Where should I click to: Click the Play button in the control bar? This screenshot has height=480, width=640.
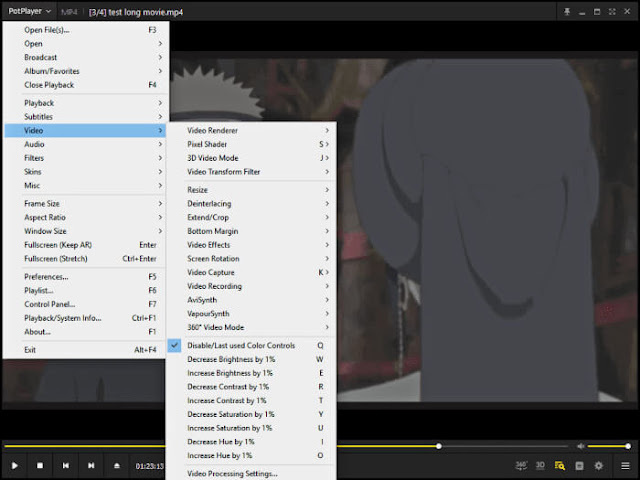click(x=15, y=465)
